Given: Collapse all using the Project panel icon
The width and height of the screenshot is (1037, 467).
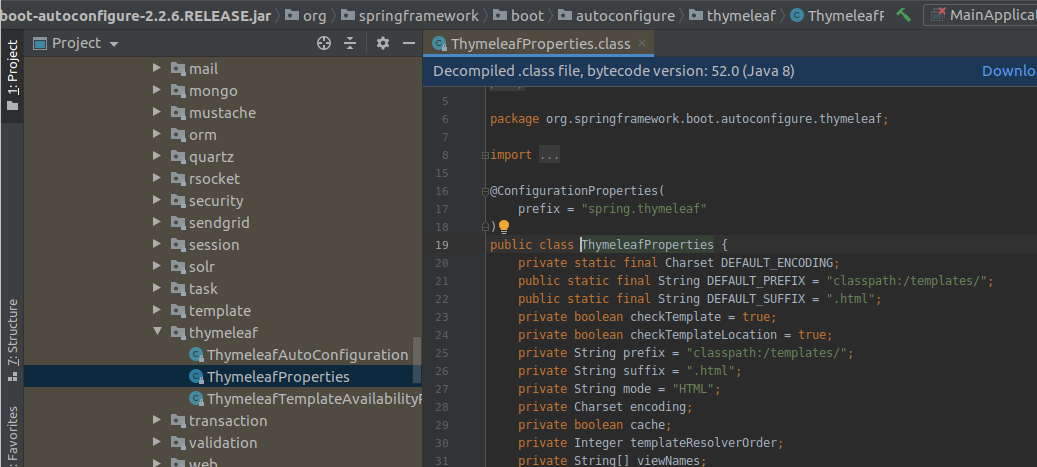Looking at the screenshot, I should [351, 44].
